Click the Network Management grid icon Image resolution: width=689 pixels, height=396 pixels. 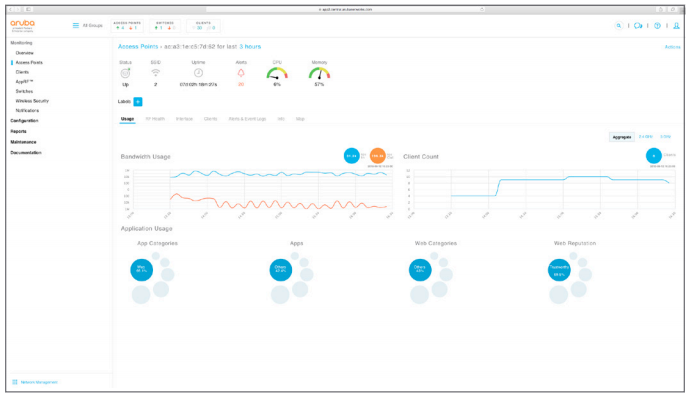pyautogui.click(x=15, y=382)
